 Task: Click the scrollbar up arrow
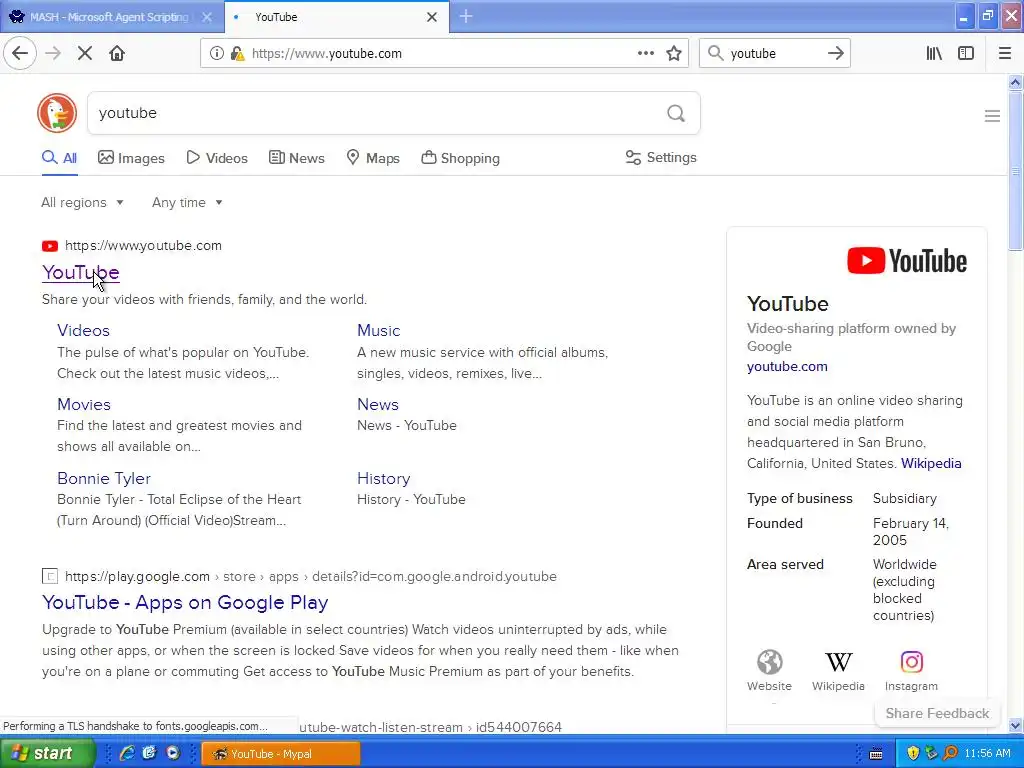click(x=1015, y=82)
